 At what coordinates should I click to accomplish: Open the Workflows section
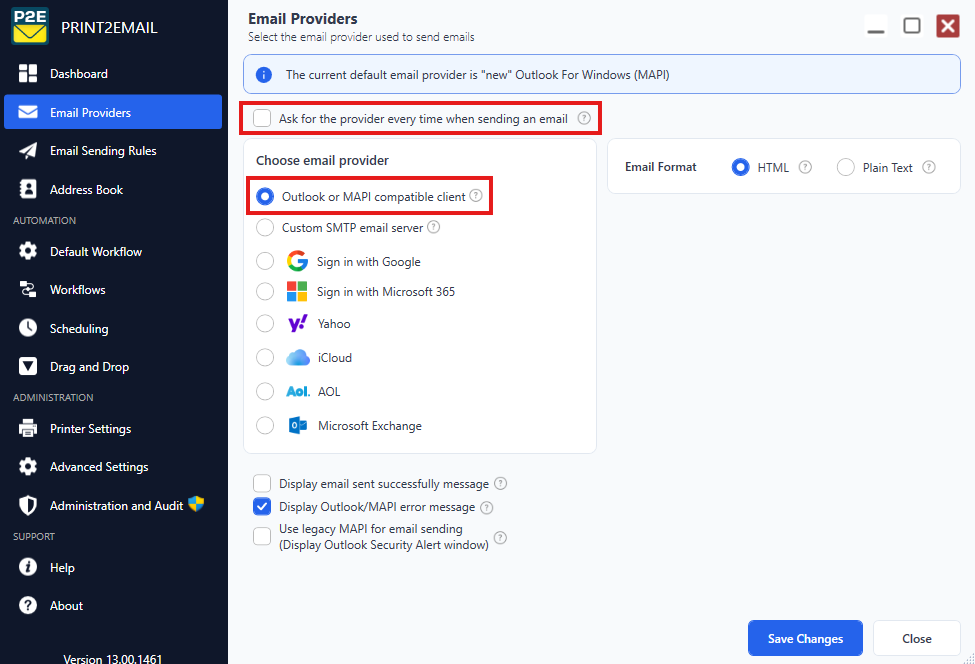(113, 289)
